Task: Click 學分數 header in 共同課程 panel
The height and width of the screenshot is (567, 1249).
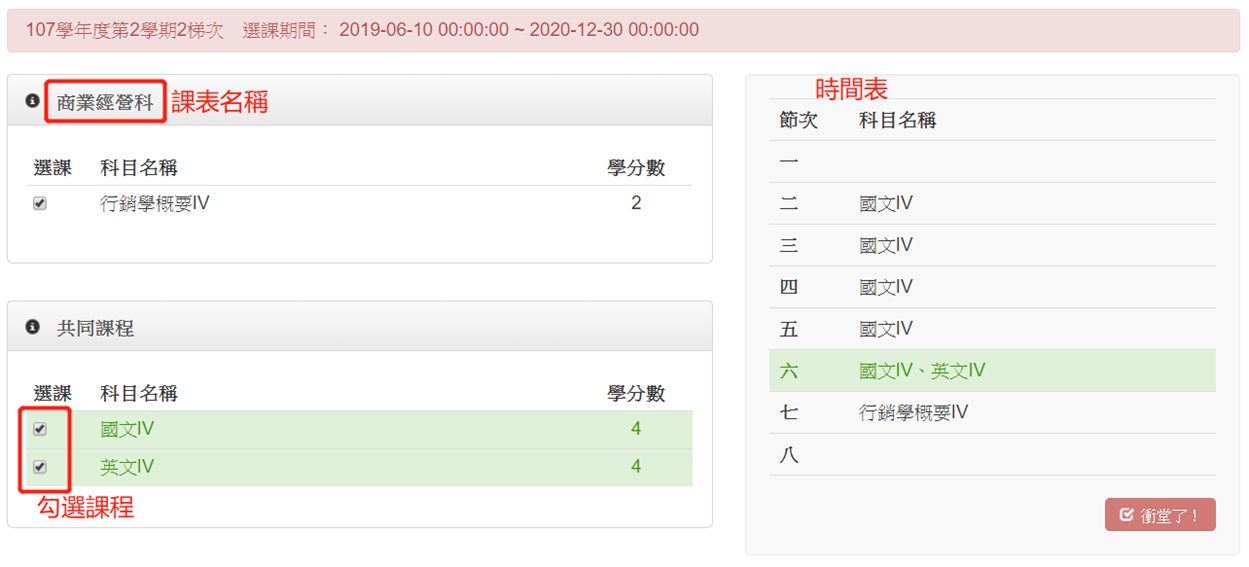Action: (636, 393)
